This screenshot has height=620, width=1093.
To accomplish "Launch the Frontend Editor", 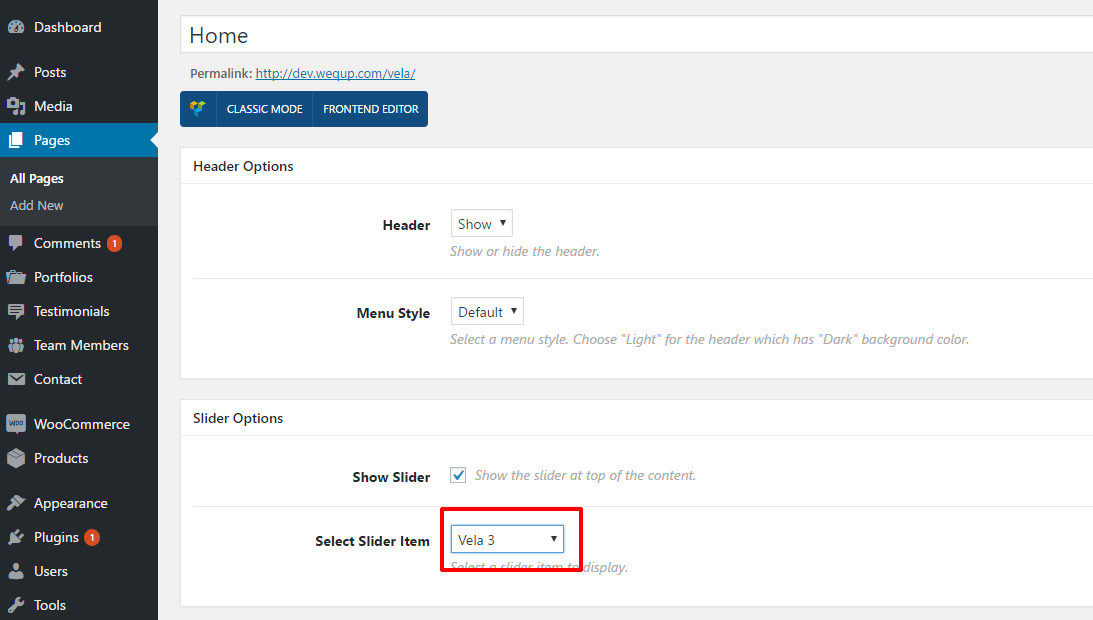I will [370, 109].
